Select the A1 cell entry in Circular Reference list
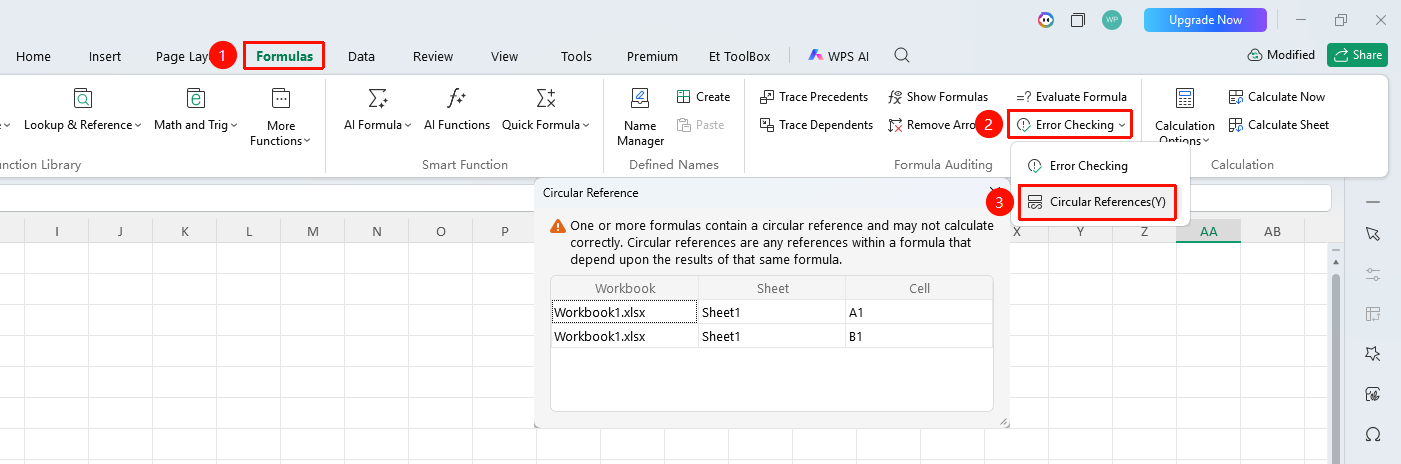The height and width of the screenshot is (464, 1401). pos(919,312)
